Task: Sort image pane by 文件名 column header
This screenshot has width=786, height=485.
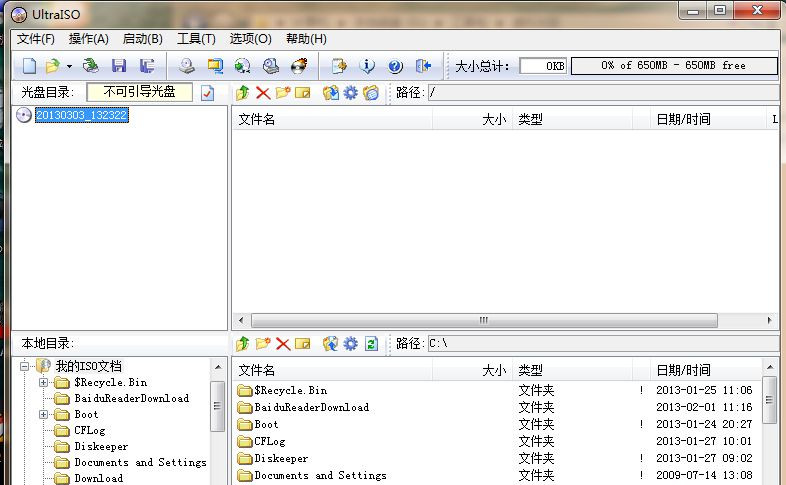Action: tap(332, 119)
